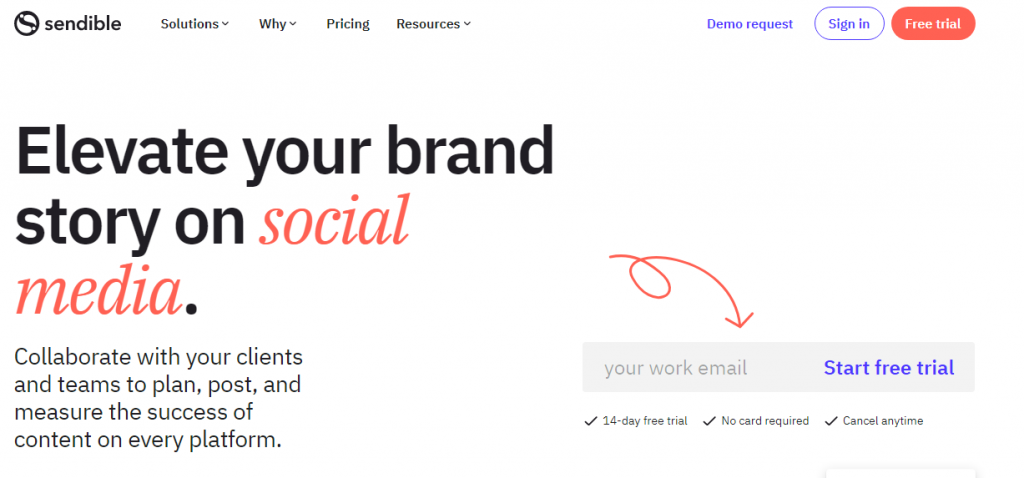Open the Why menu
Viewport: 1024px width, 478px height.
point(278,24)
